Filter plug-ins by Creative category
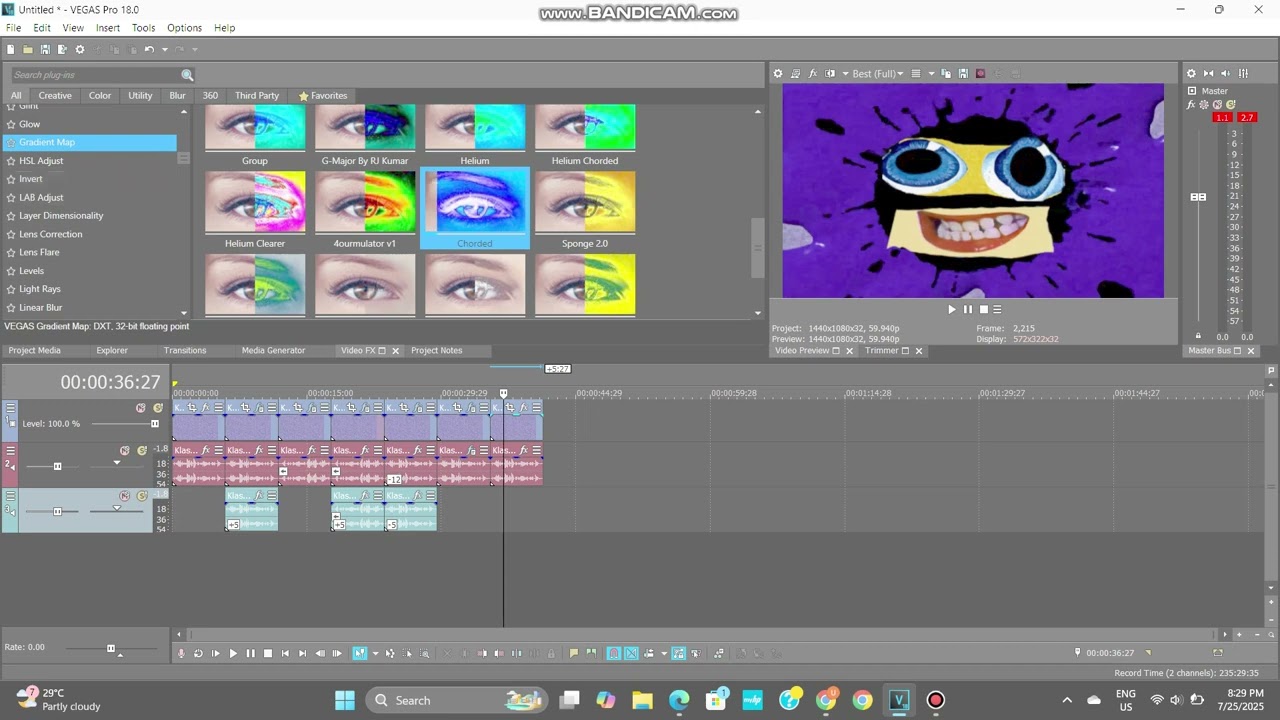This screenshot has width=1280, height=720. 55,96
